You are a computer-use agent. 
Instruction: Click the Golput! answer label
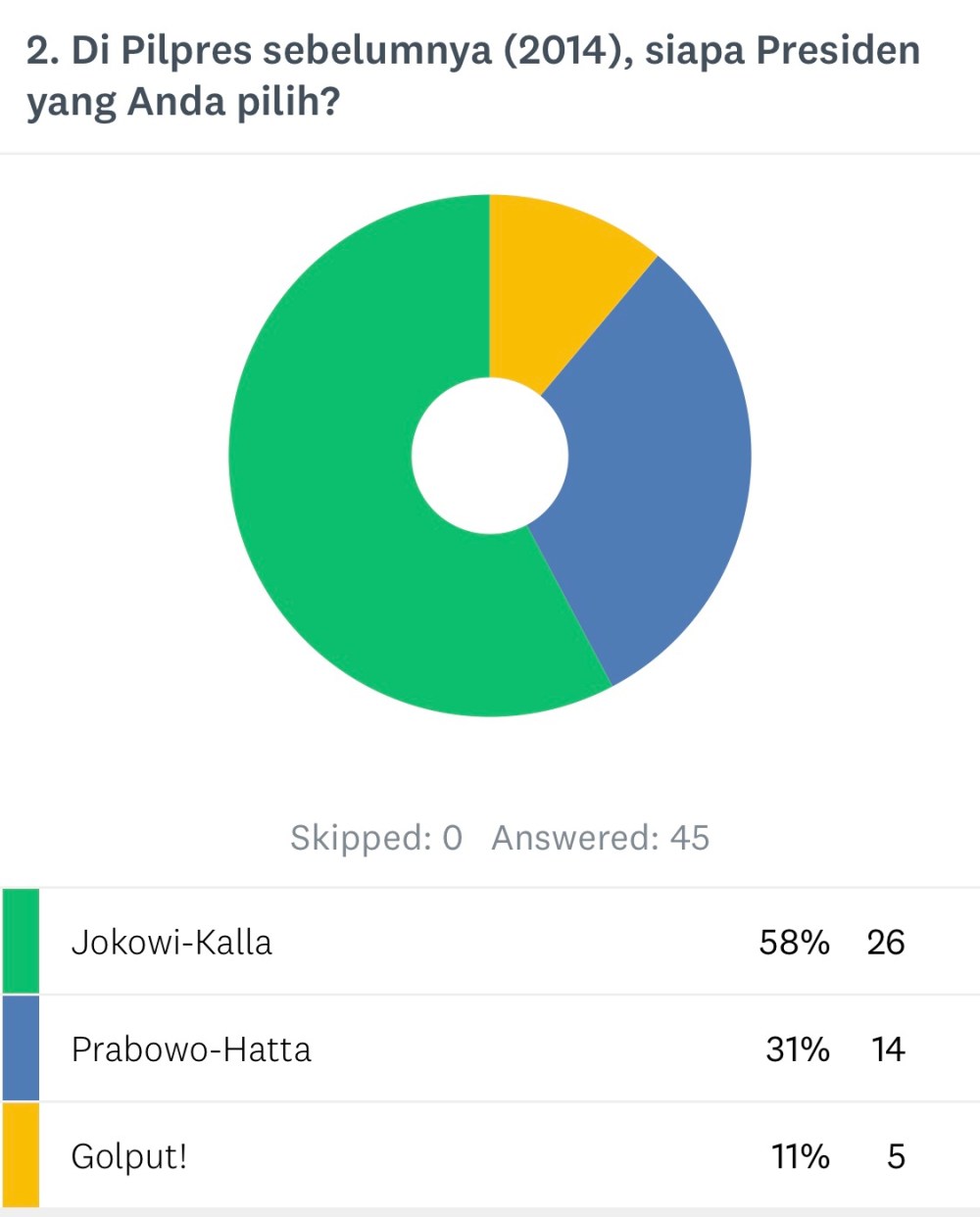click(129, 1156)
